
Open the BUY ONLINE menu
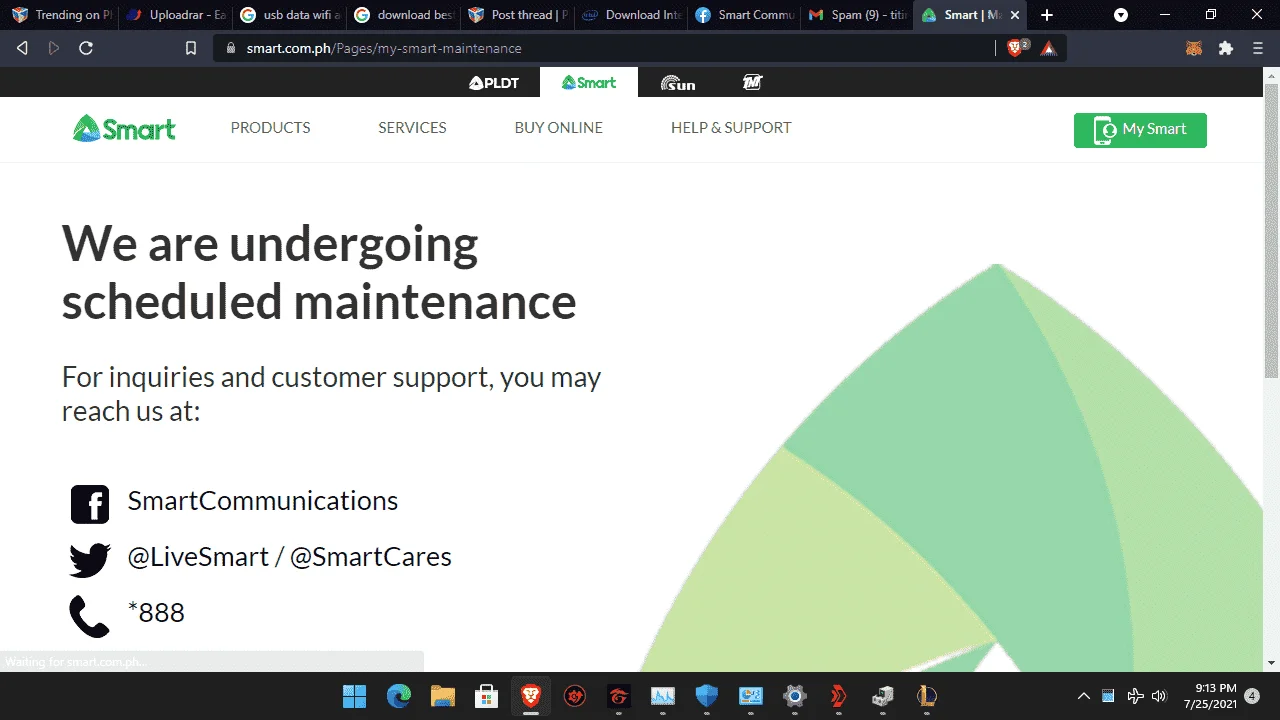click(559, 128)
